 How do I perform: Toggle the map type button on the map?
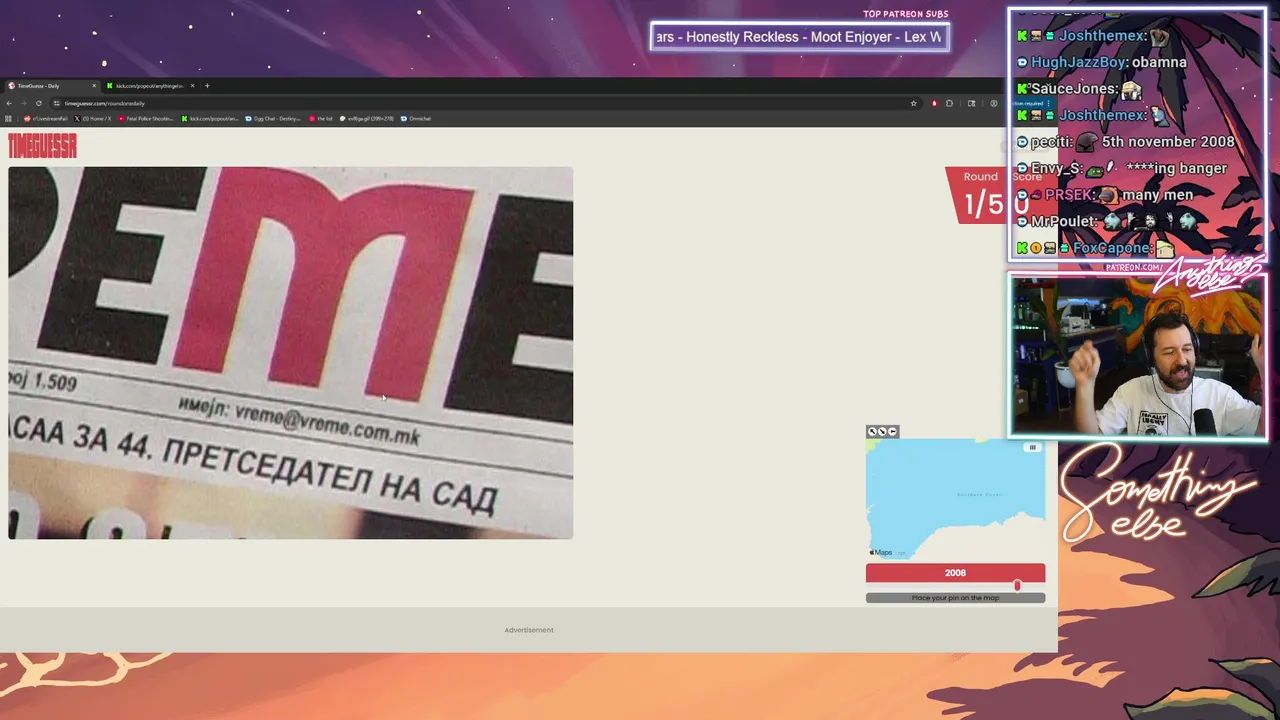coord(1033,447)
